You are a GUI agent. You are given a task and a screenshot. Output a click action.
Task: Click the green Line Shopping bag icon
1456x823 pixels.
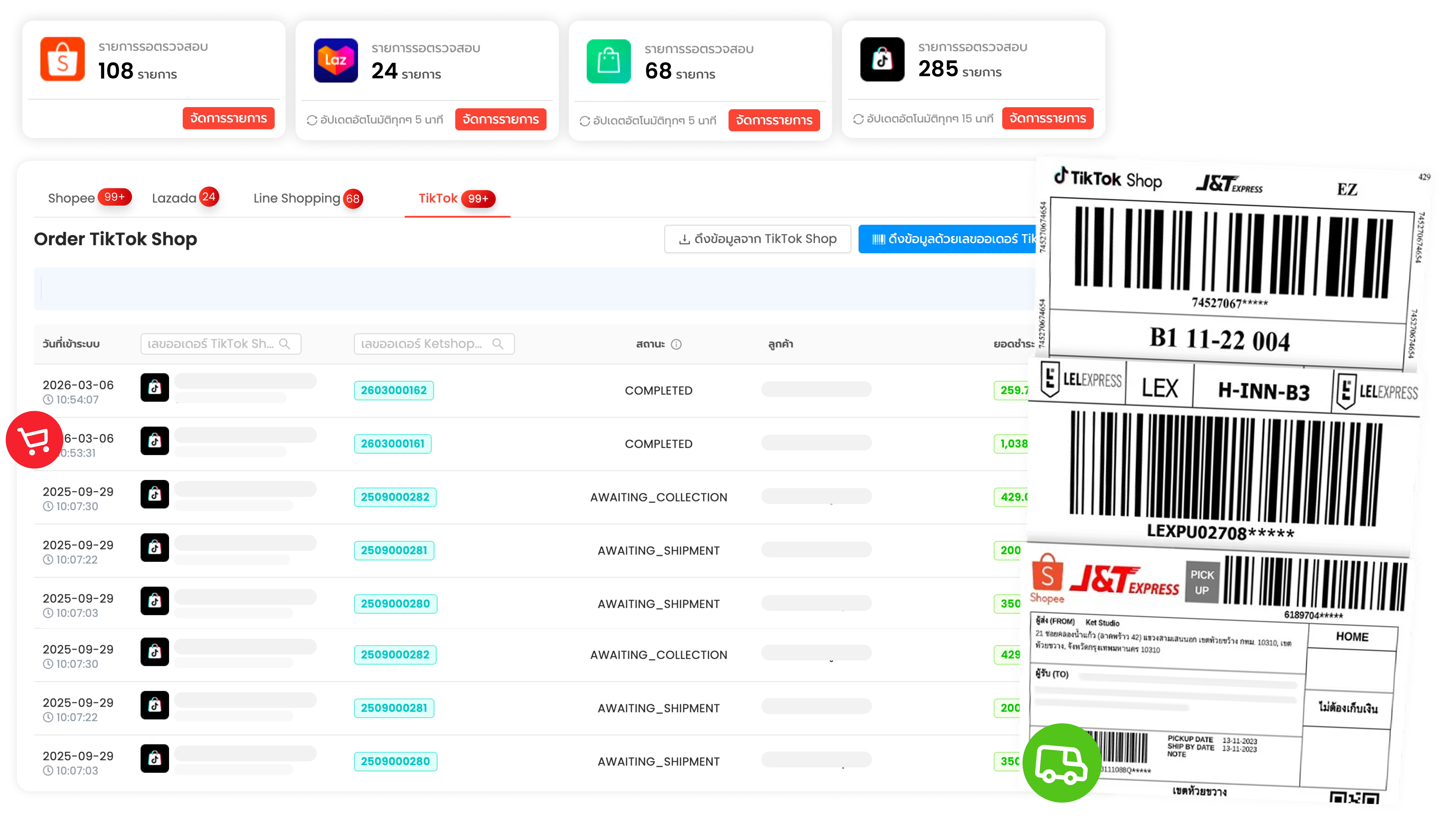pos(609,61)
